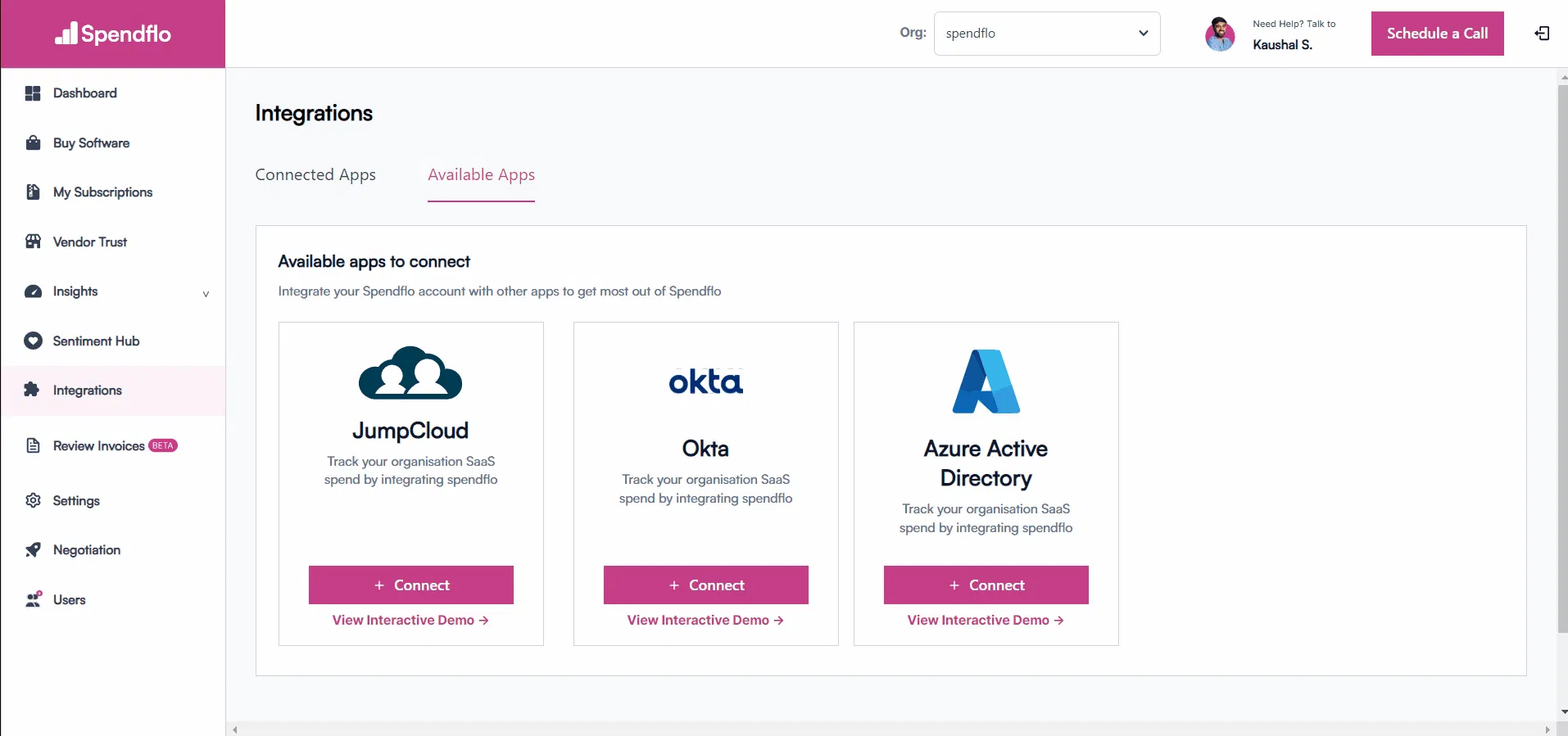The image size is (1568, 736).
Task: Click the My Subscriptions document icon
Action: click(33, 192)
